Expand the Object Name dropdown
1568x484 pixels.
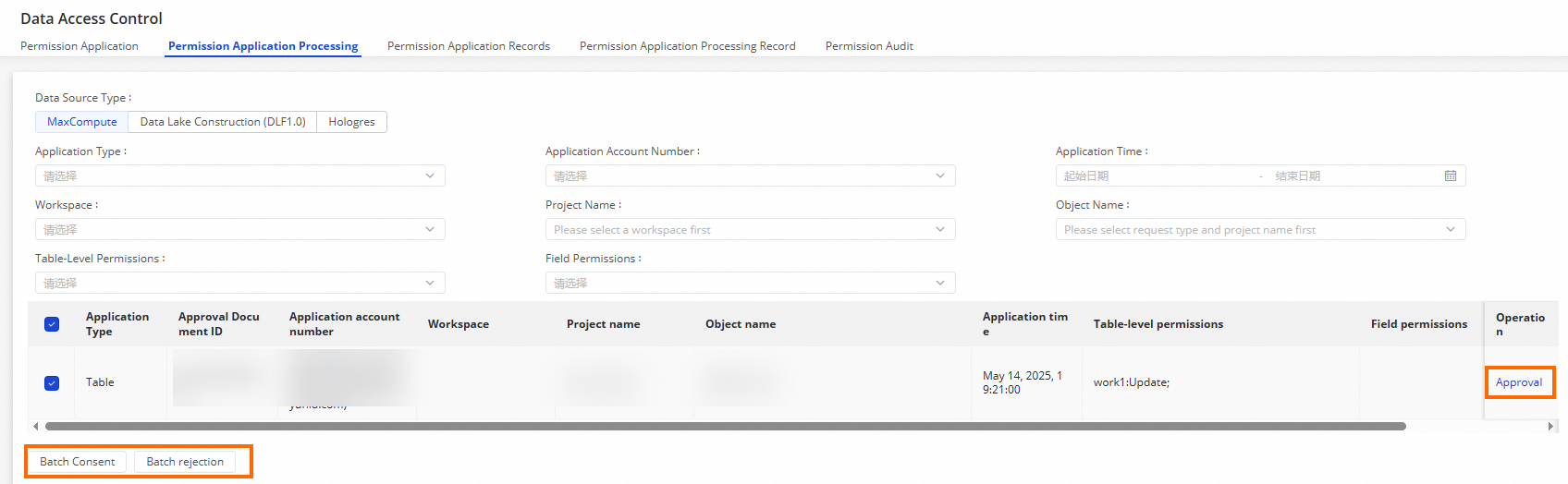[1261, 229]
